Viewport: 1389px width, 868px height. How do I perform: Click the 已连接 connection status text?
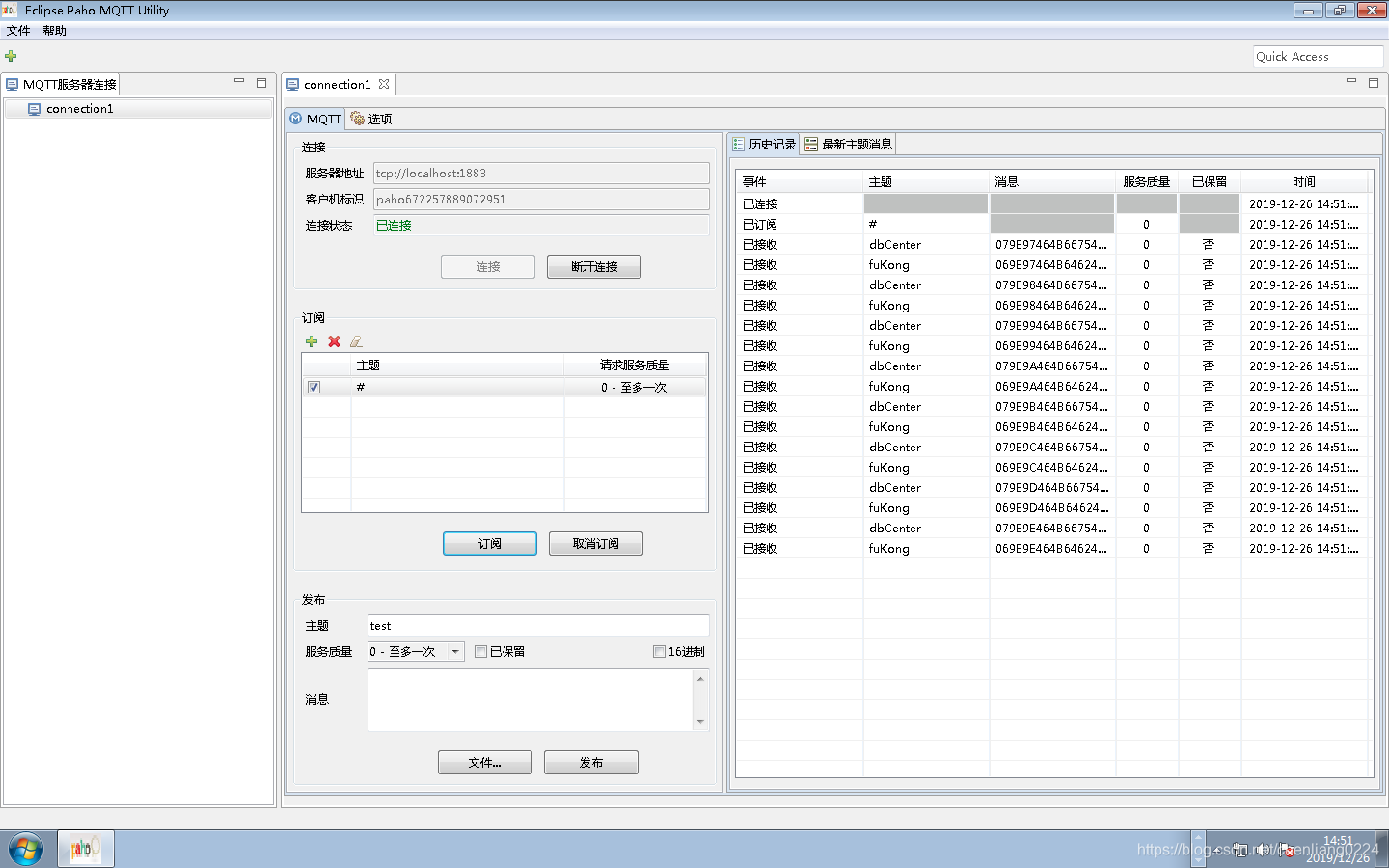click(x=394, y=225)
